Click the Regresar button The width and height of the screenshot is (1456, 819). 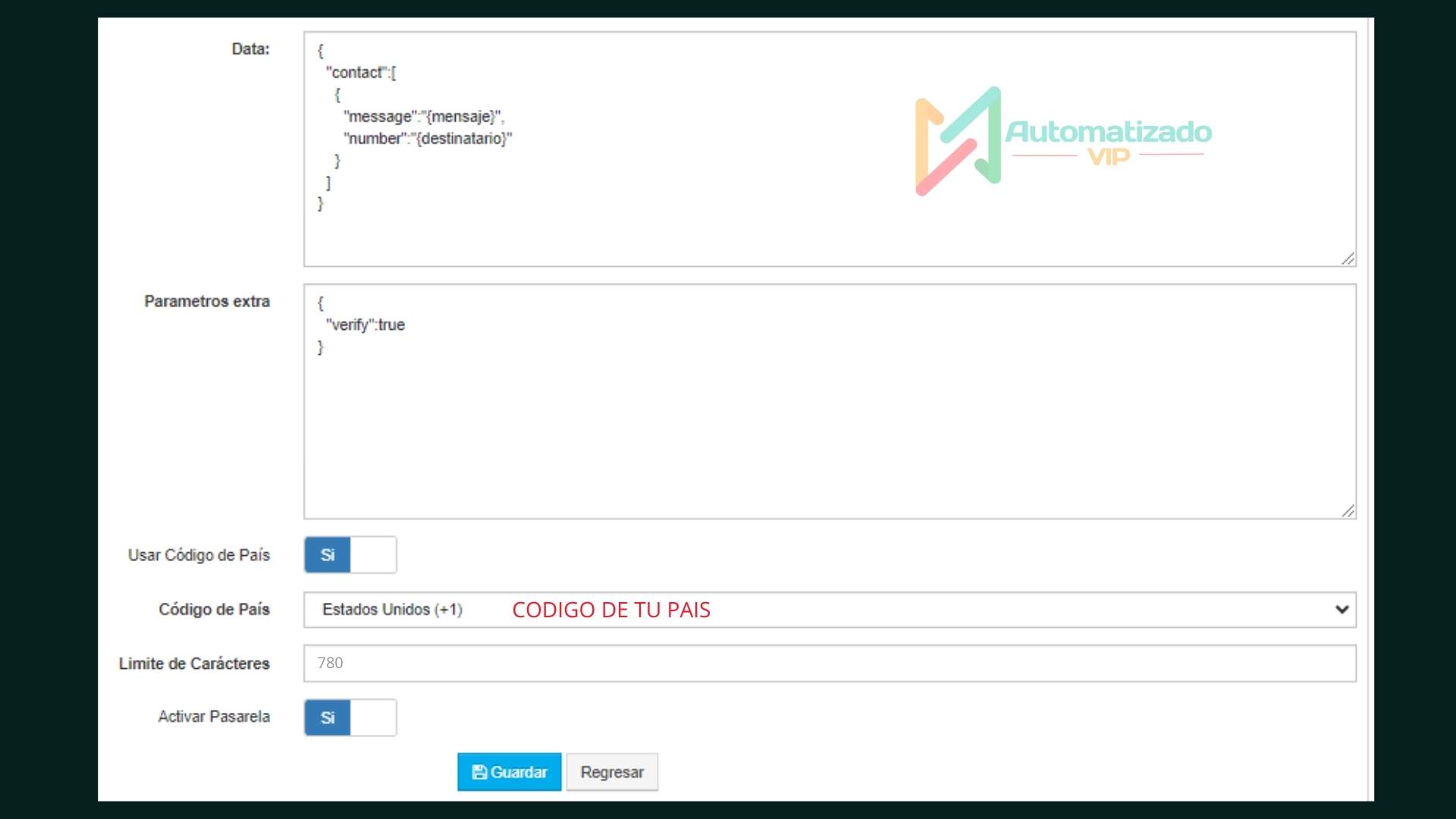tap(611, 772)
